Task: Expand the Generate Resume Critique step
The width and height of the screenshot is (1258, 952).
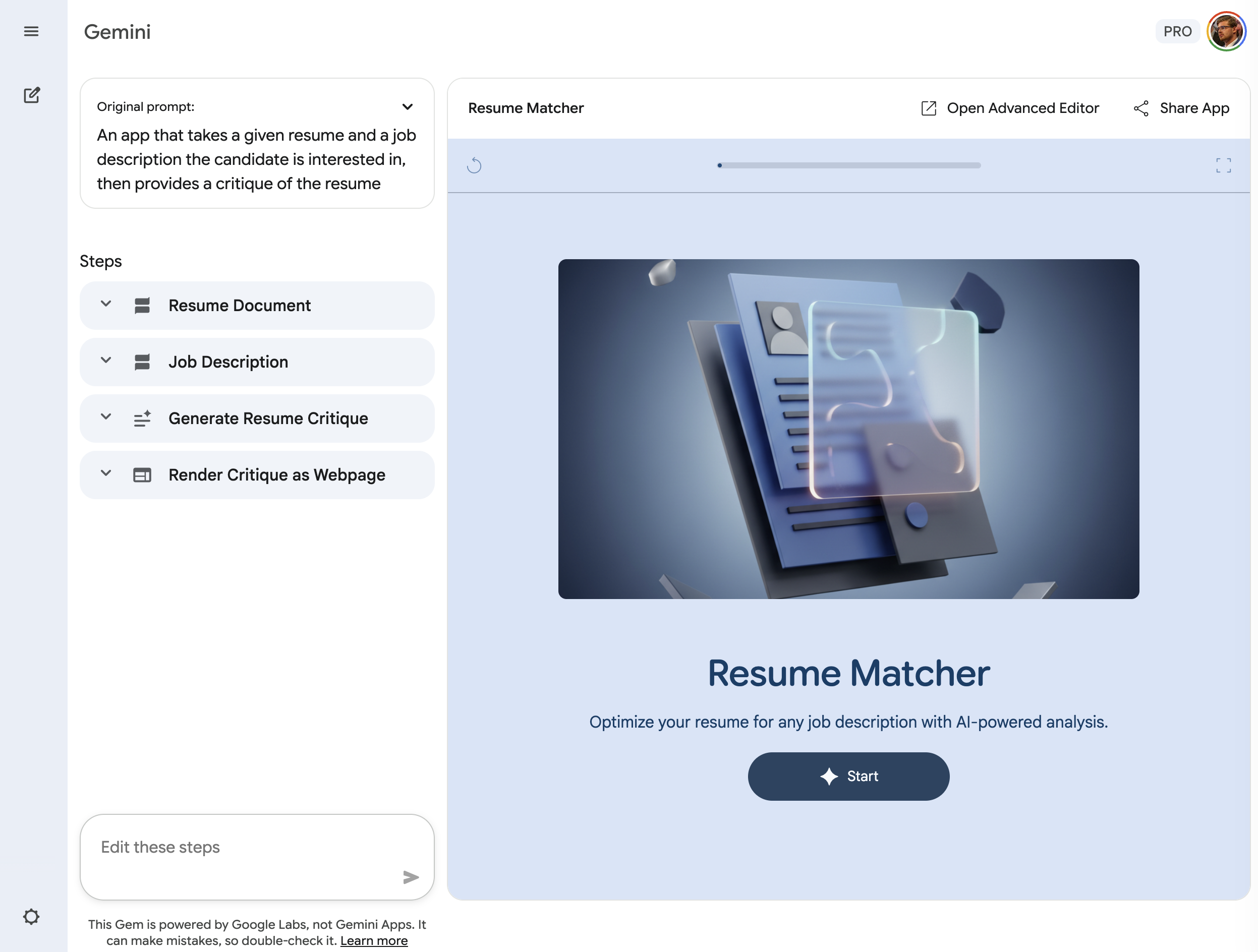Action: point(106,418)
